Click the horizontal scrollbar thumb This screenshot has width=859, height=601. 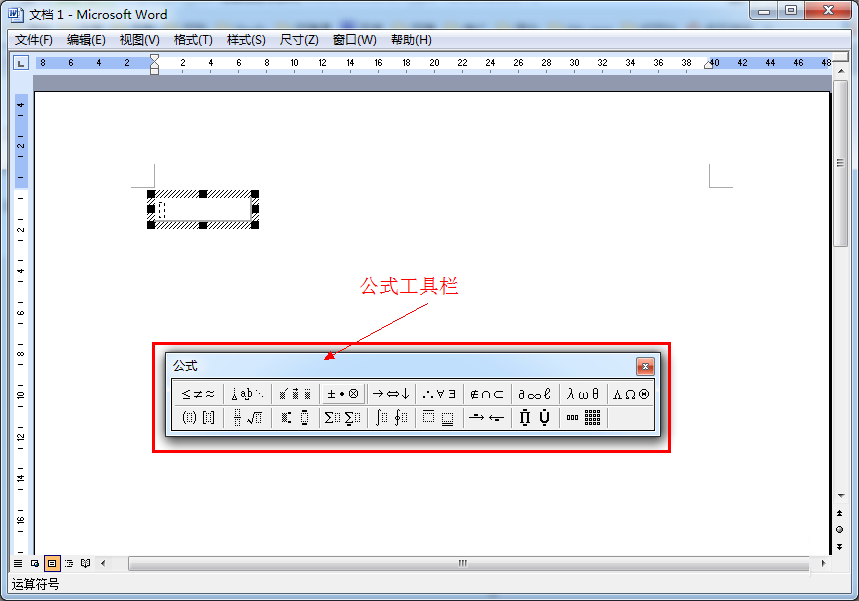coord(468,563)
